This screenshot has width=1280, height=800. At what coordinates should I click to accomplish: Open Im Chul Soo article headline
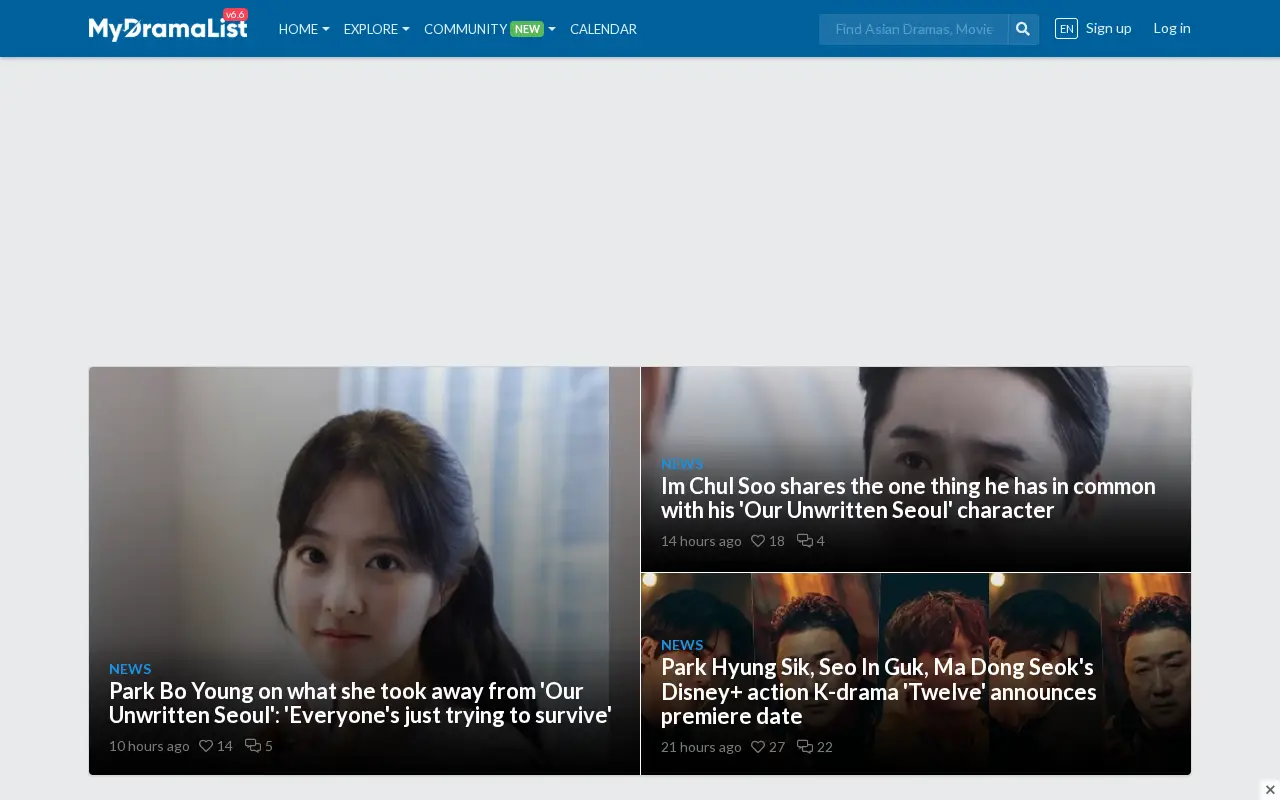coord(908,498)
